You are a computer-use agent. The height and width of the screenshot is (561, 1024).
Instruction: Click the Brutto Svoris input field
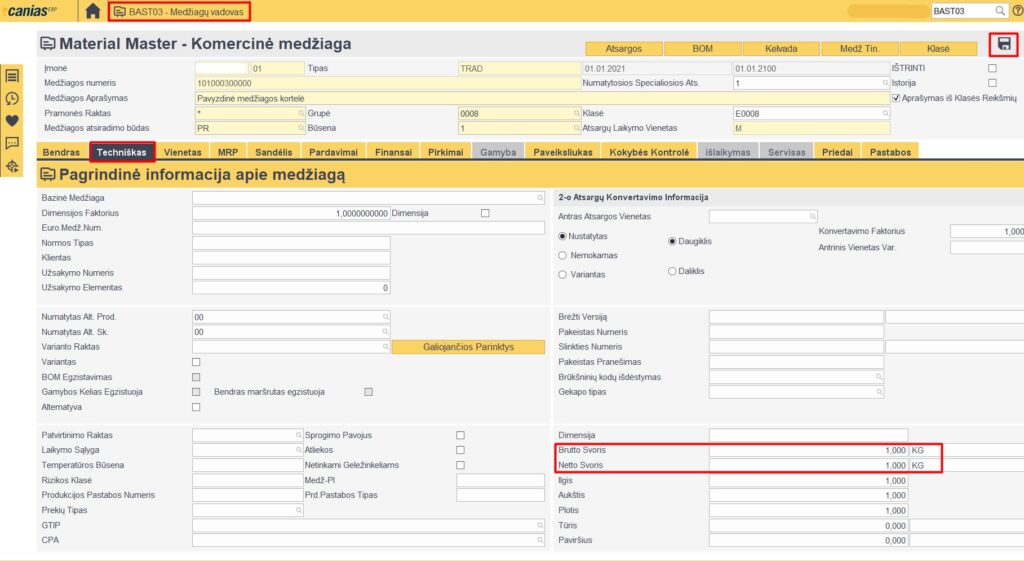pyautogui.click(x=808, y=451)
